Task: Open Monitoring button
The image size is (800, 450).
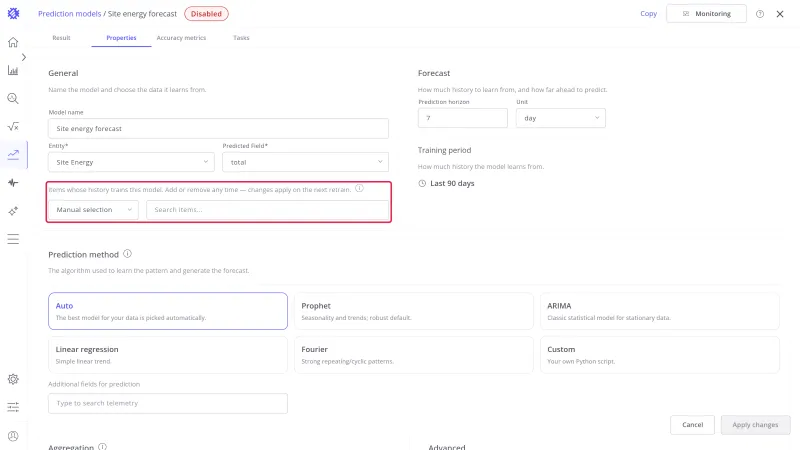Action: (x=706, y=14)
